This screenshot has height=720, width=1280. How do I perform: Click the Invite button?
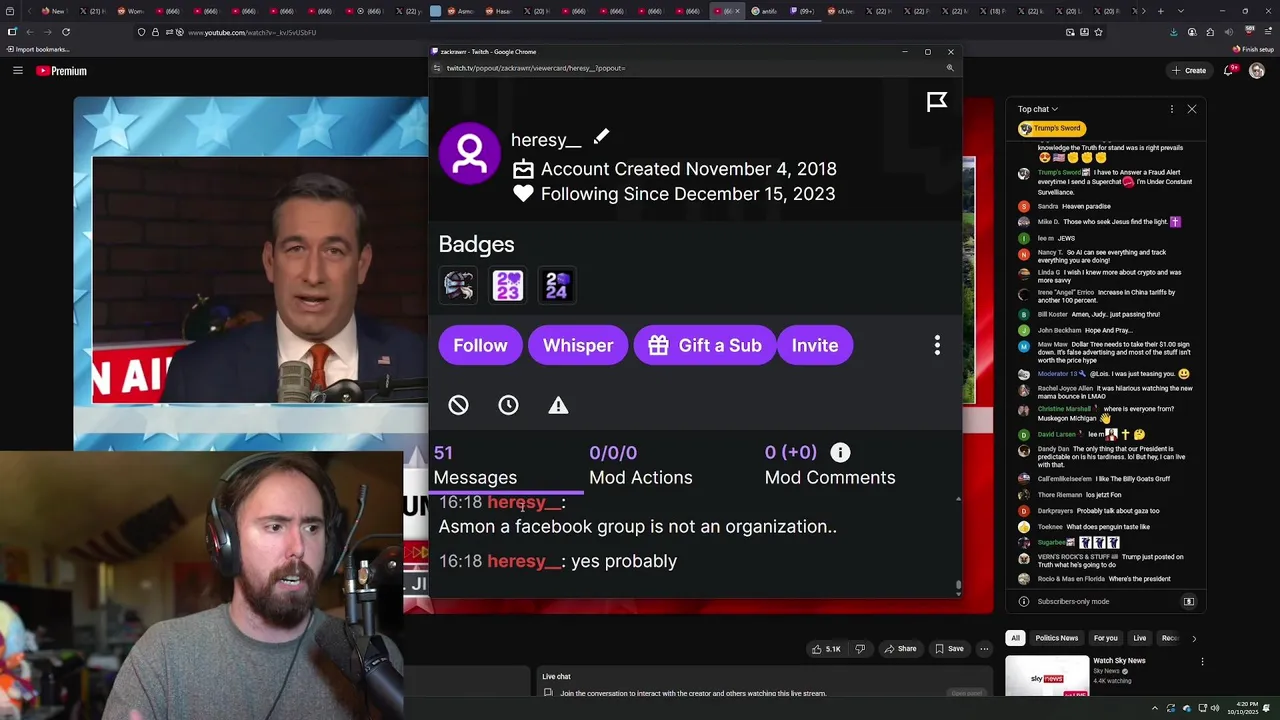tap(815, 345)
